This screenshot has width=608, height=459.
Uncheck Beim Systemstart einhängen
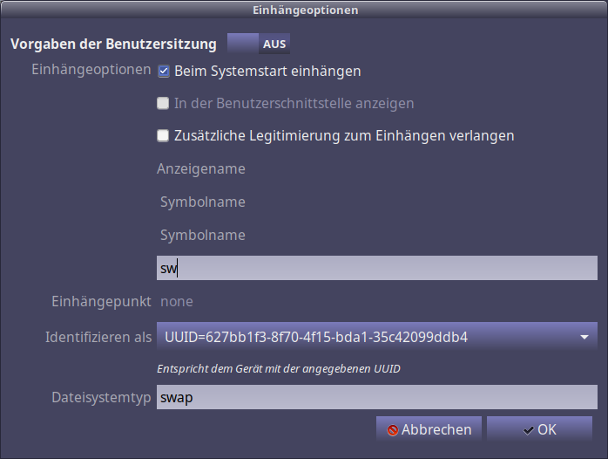click(x=164, y=71)
